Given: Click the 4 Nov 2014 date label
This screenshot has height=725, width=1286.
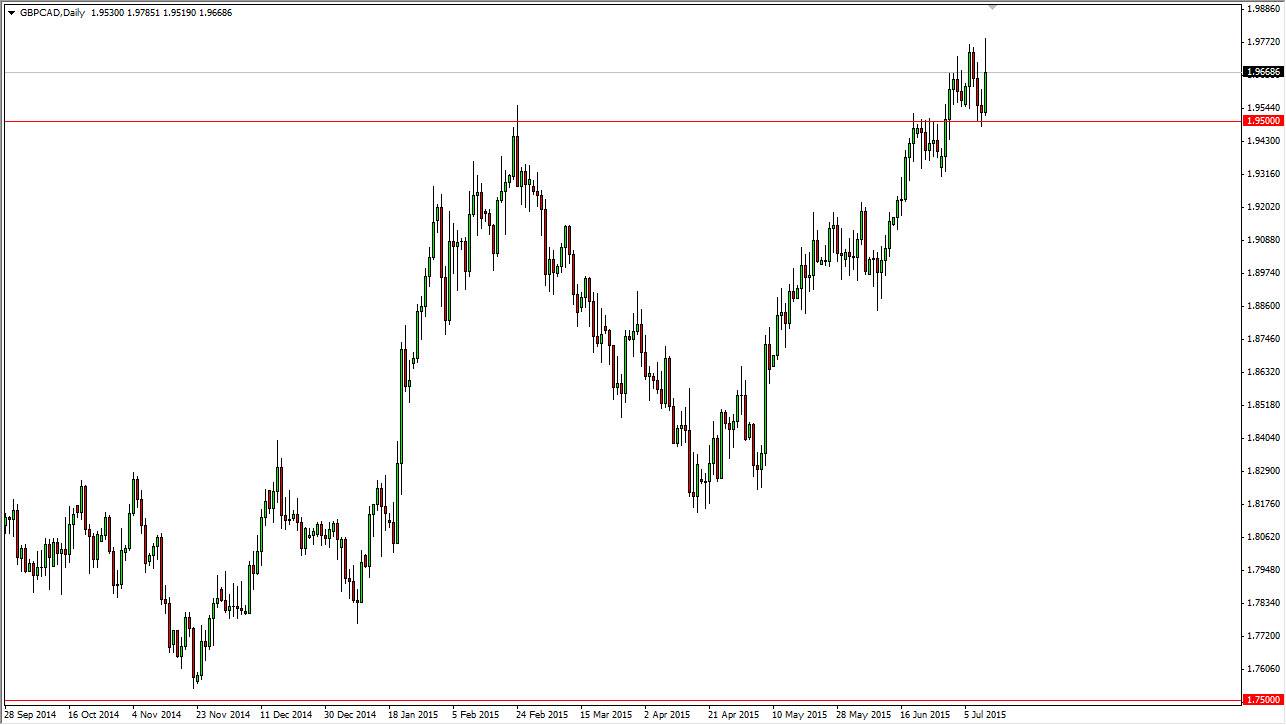Looking at the screenshot, I should (x=157, y=716).
